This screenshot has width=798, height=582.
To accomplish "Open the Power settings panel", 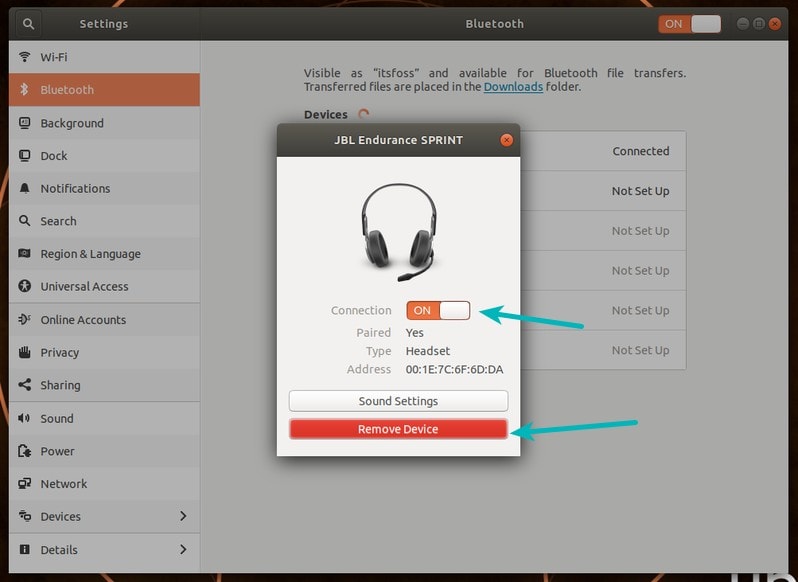I will point(104,451).
